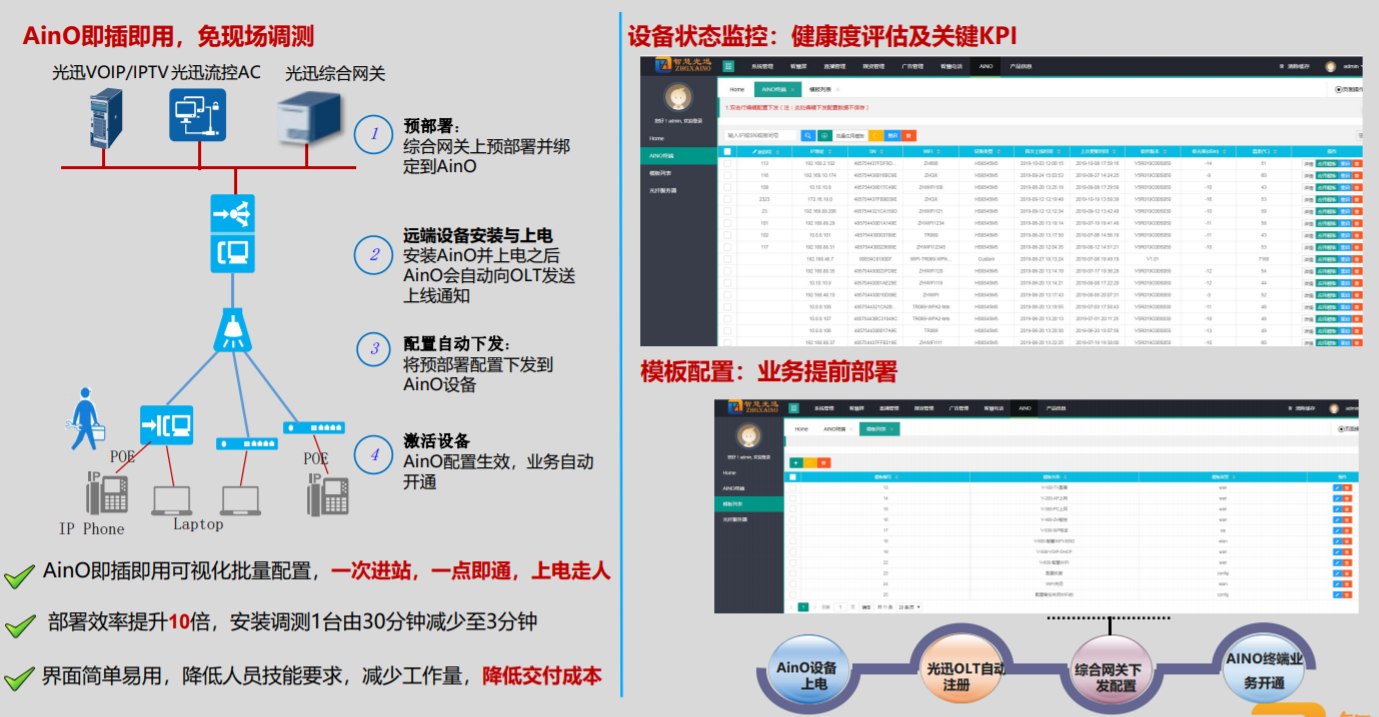Click the 详情 button in device row 113

pyautogui.click(x=1308, y=162)
